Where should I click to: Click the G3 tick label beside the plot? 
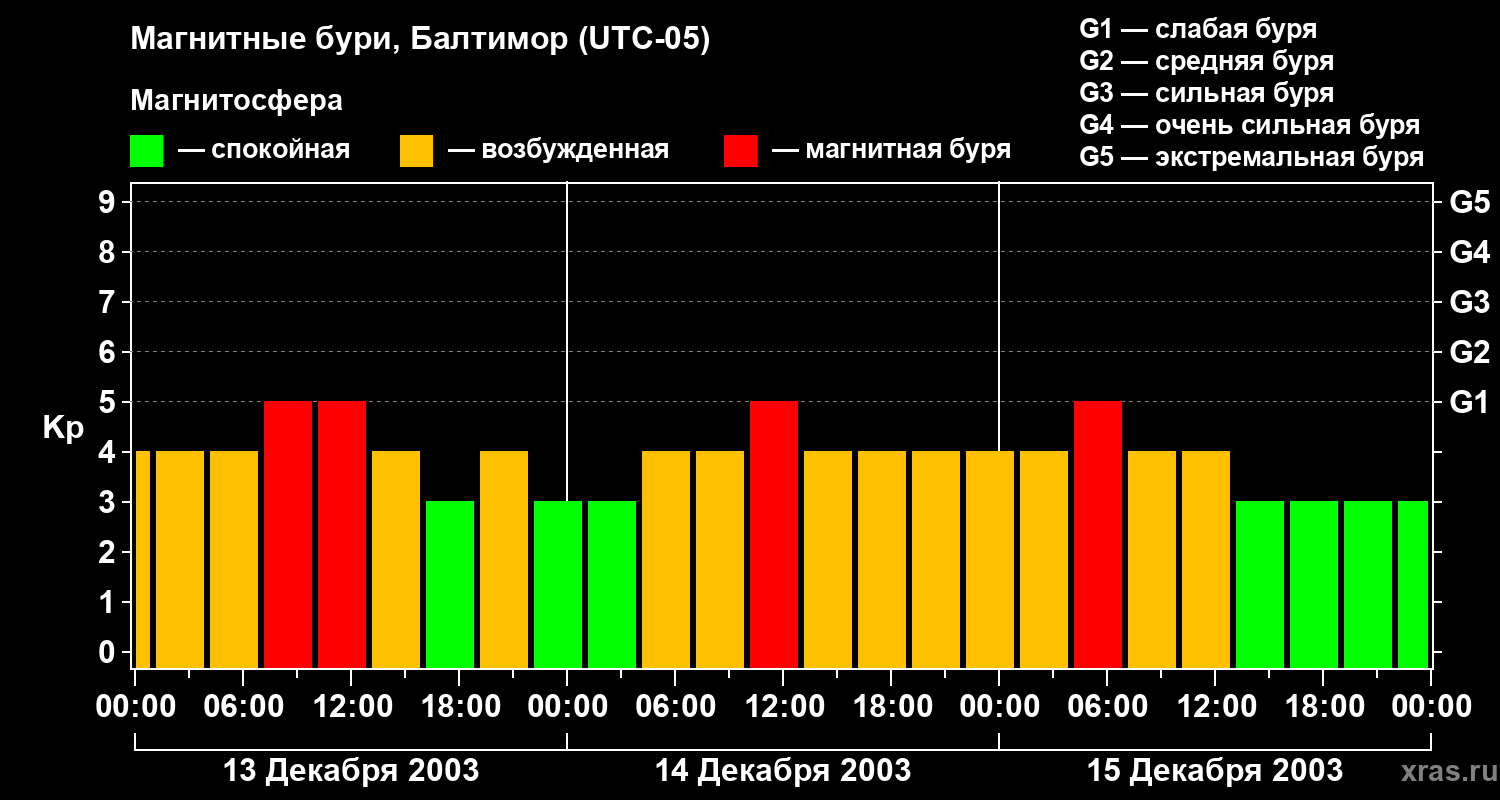1470,302
